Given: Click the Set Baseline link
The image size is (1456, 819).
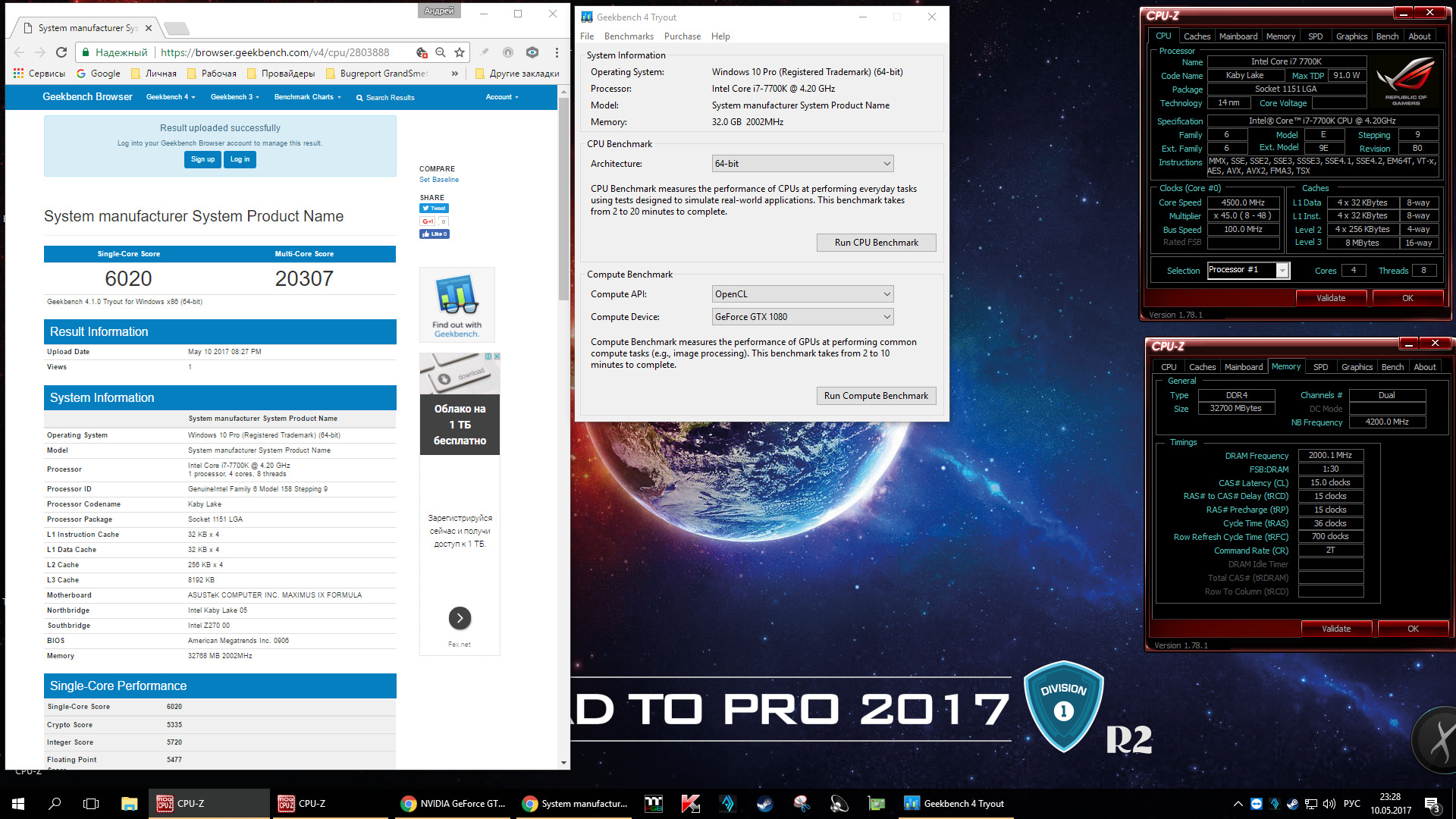Looking at the screenshot, I should point(439,180).
